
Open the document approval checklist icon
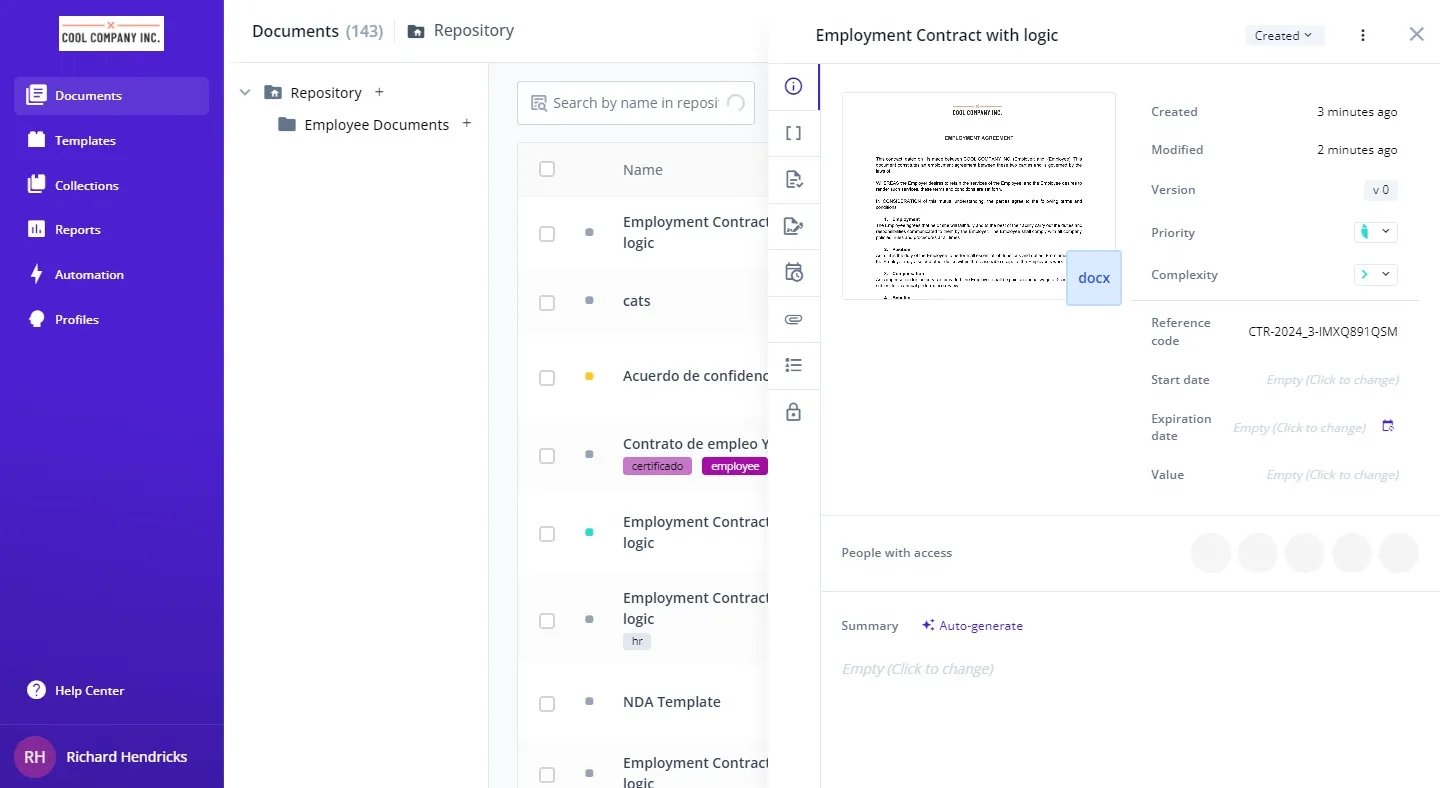[794, 180]
